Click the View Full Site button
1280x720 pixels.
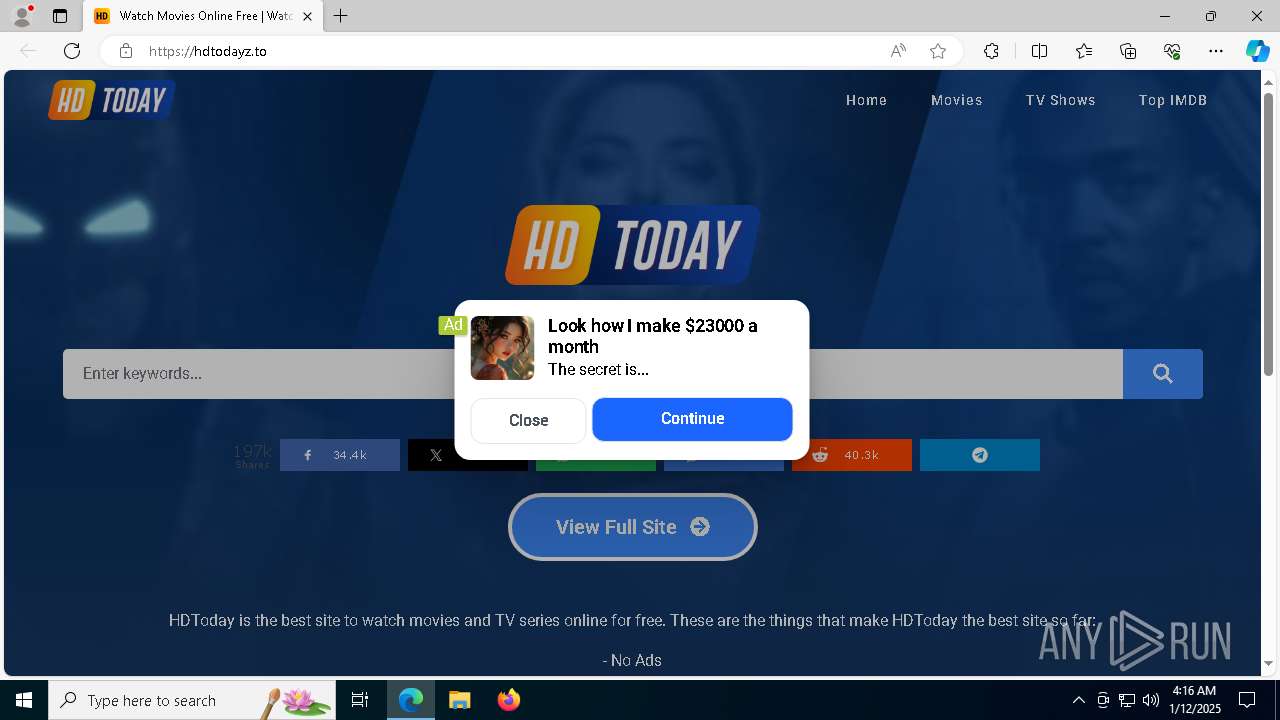pyautogui.click(x=632, y=527)
